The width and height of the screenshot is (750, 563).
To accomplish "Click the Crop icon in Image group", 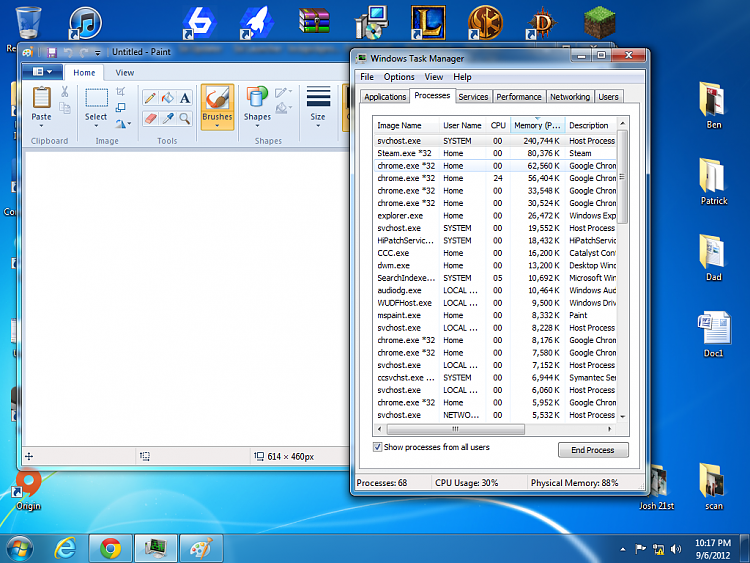I will point(121,91).
